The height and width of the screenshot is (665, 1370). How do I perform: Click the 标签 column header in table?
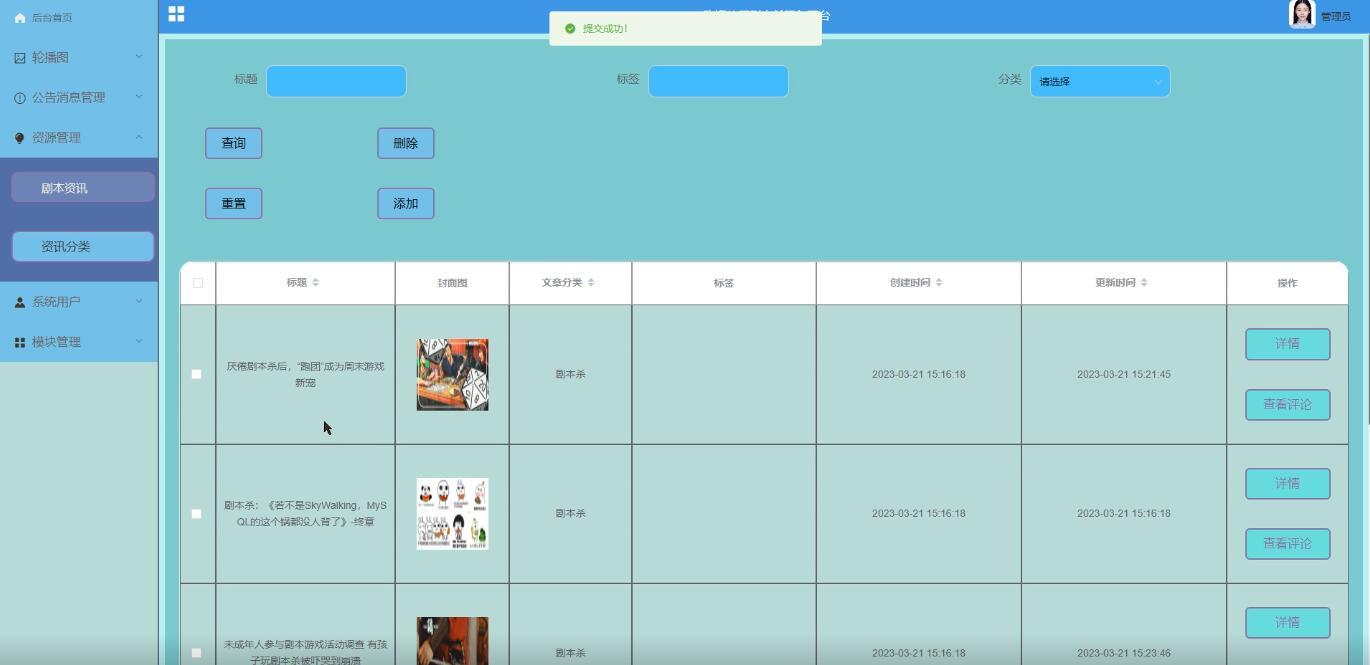[724, 283]
